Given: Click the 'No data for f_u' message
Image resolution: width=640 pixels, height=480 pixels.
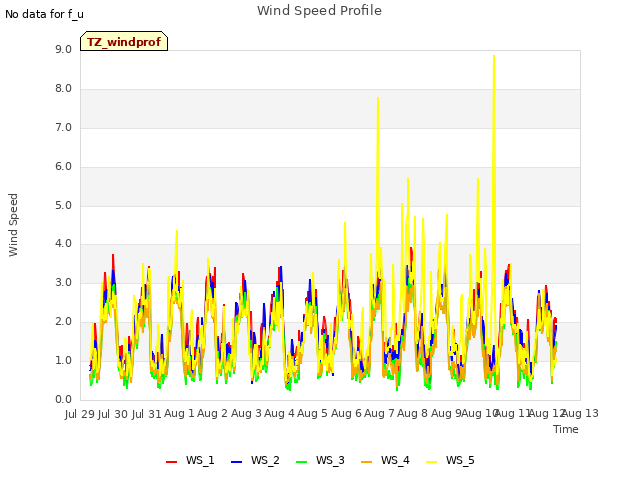Looking at the screenshot, I should (44, 14).
